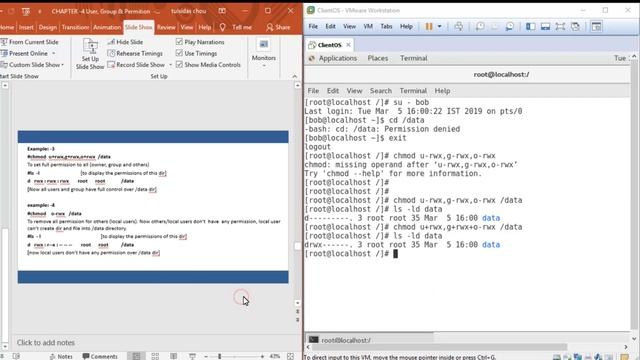Image resolution: width=640 pixels, height=360 pixels.
Task: Expand Custom Slide Show dropdown arrow
Action: click(62, 65)
